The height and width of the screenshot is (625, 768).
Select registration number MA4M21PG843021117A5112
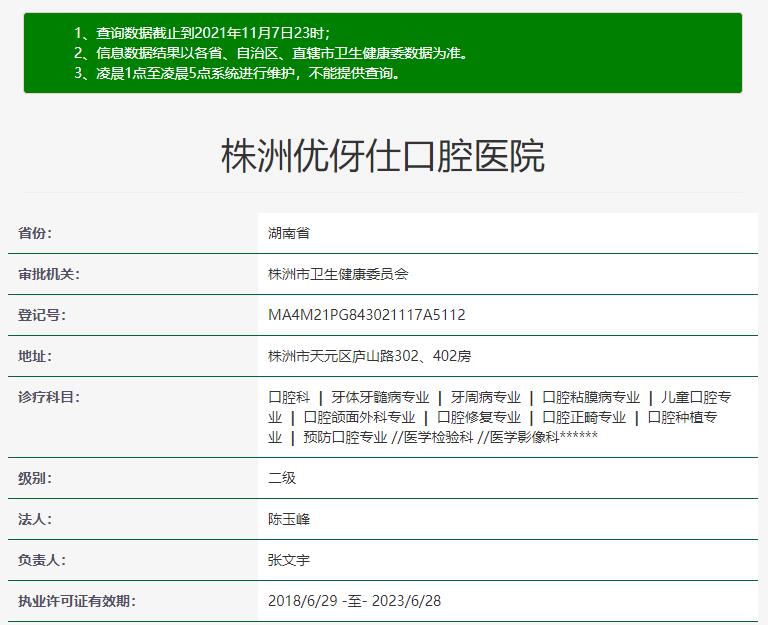pyautogui.click(x=367, y=315)
